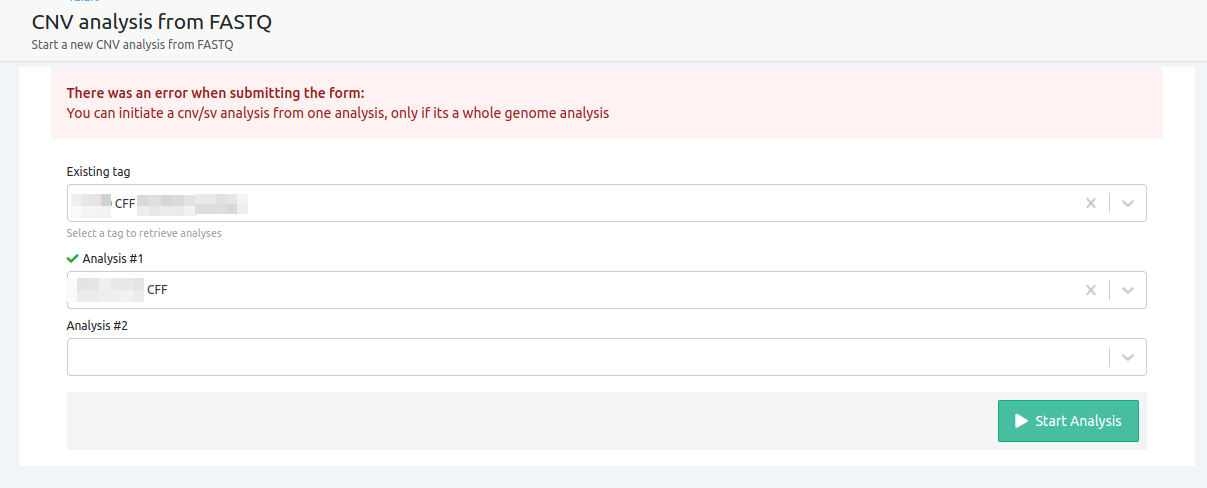Click the "Analysis #2" label text
This screenshot has width=1207, height=488.
pyautogui.click(x=97, y=326)
